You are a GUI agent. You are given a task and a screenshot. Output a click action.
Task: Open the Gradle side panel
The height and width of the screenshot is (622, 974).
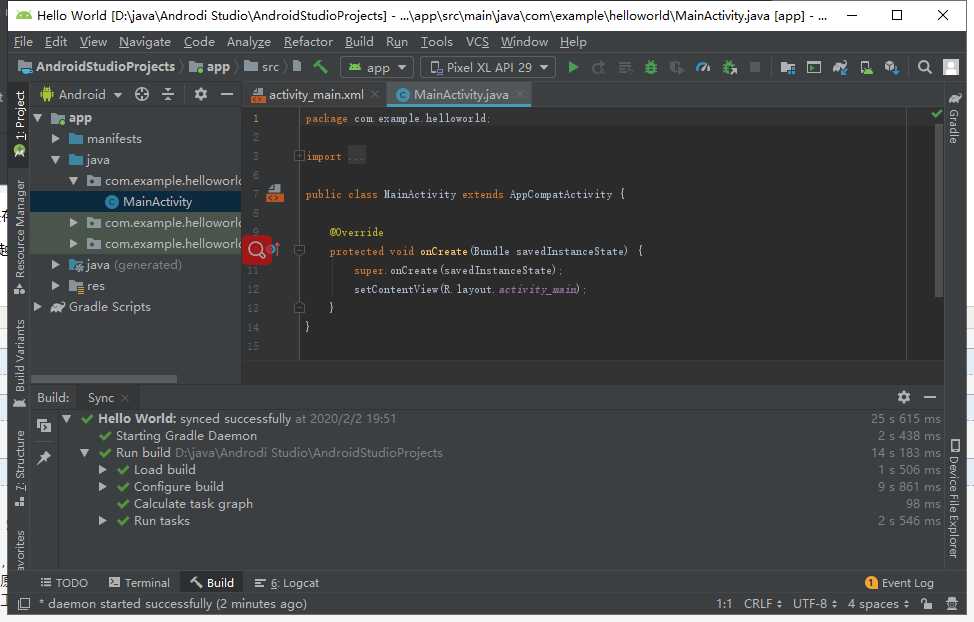954,118
